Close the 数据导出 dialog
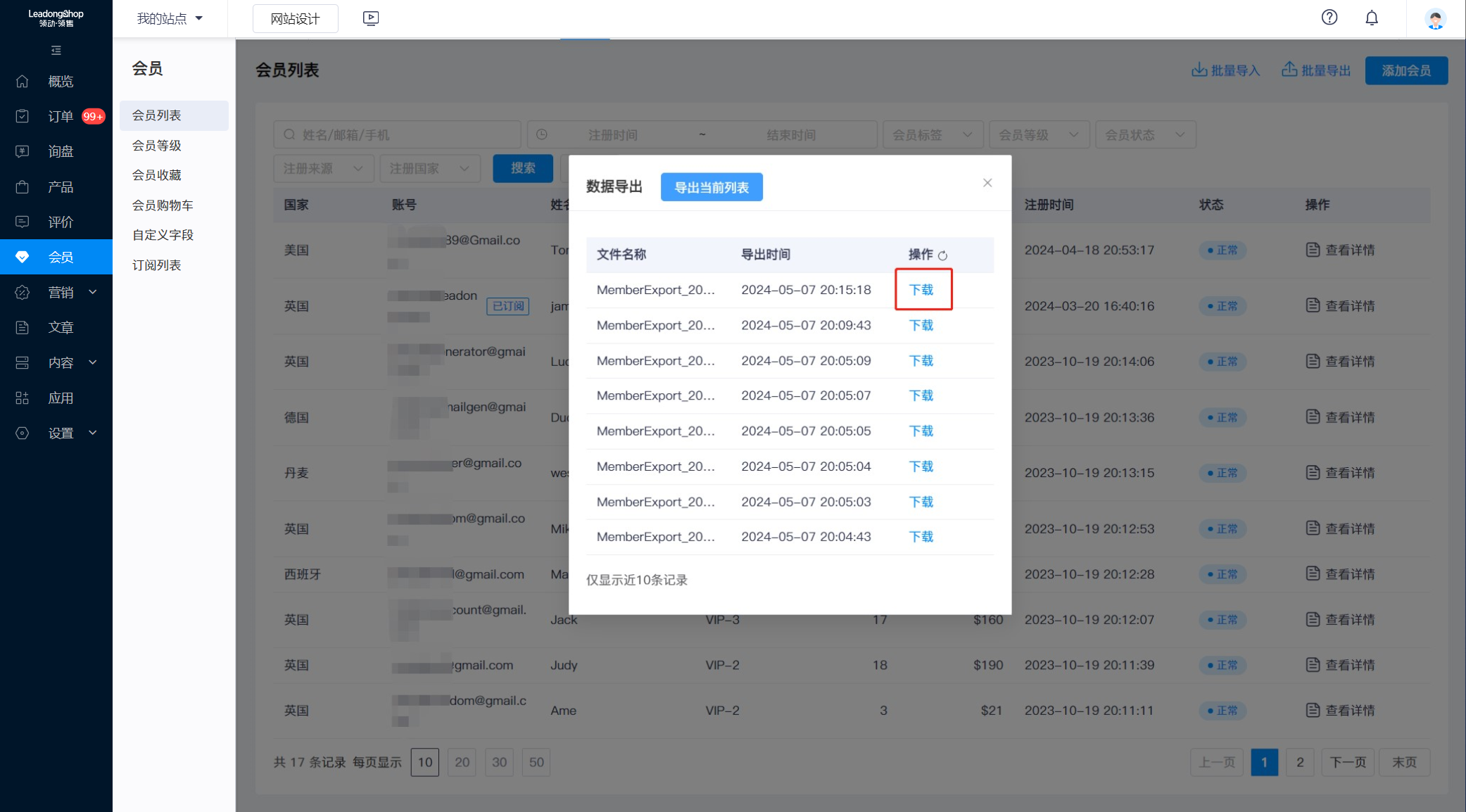This screenshot has width=1466, height=812. (987, 183)
